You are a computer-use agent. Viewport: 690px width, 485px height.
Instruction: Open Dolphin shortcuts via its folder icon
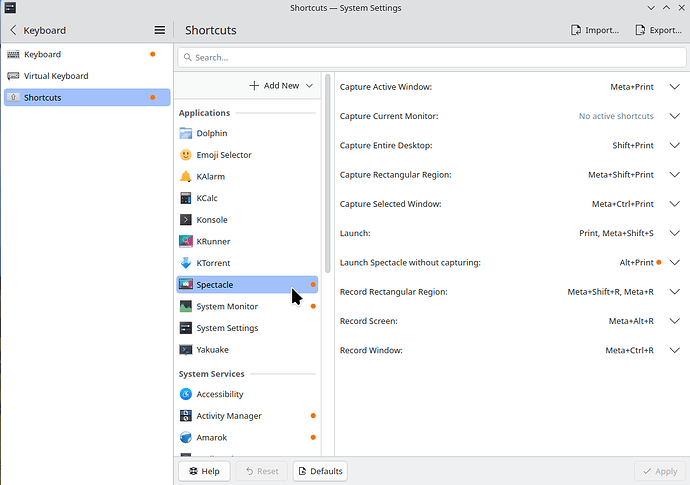click(186, 133)
